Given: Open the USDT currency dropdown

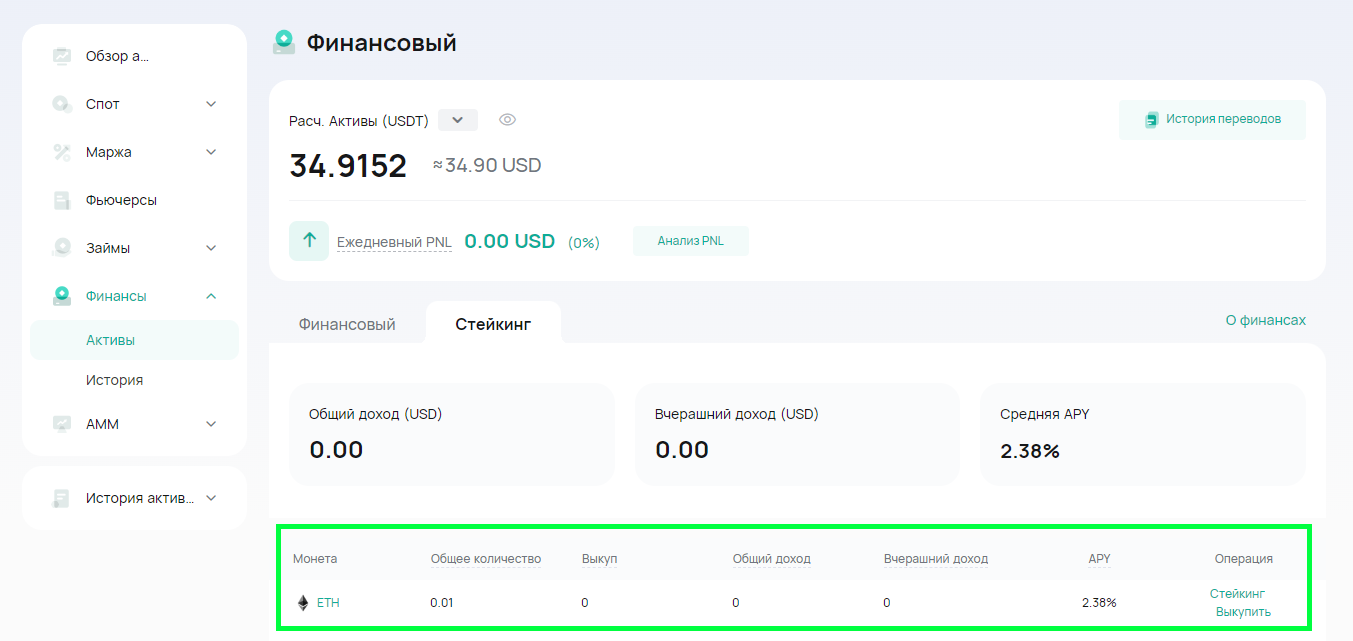Looking at the screenshot, I should 458,120.
